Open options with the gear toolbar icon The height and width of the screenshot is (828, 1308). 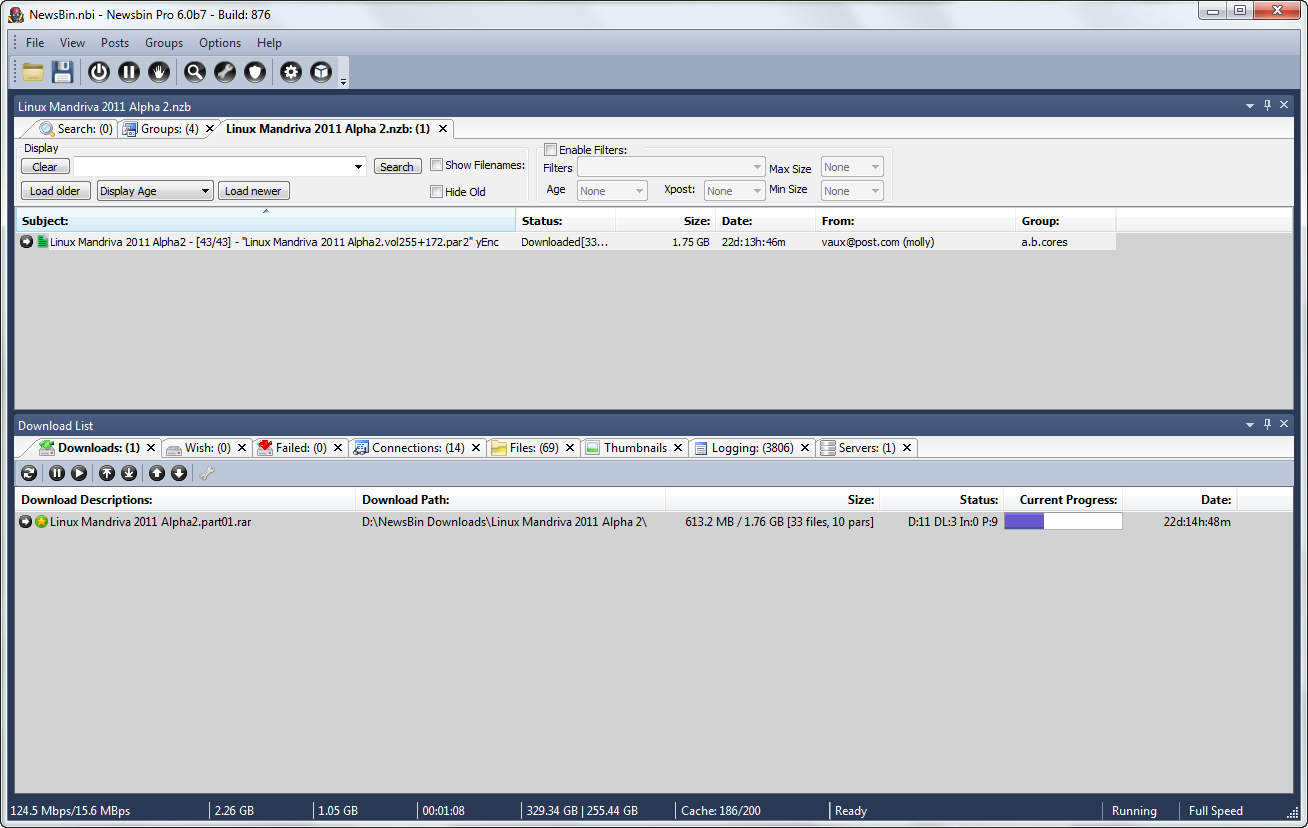click(x=291, y=72)
